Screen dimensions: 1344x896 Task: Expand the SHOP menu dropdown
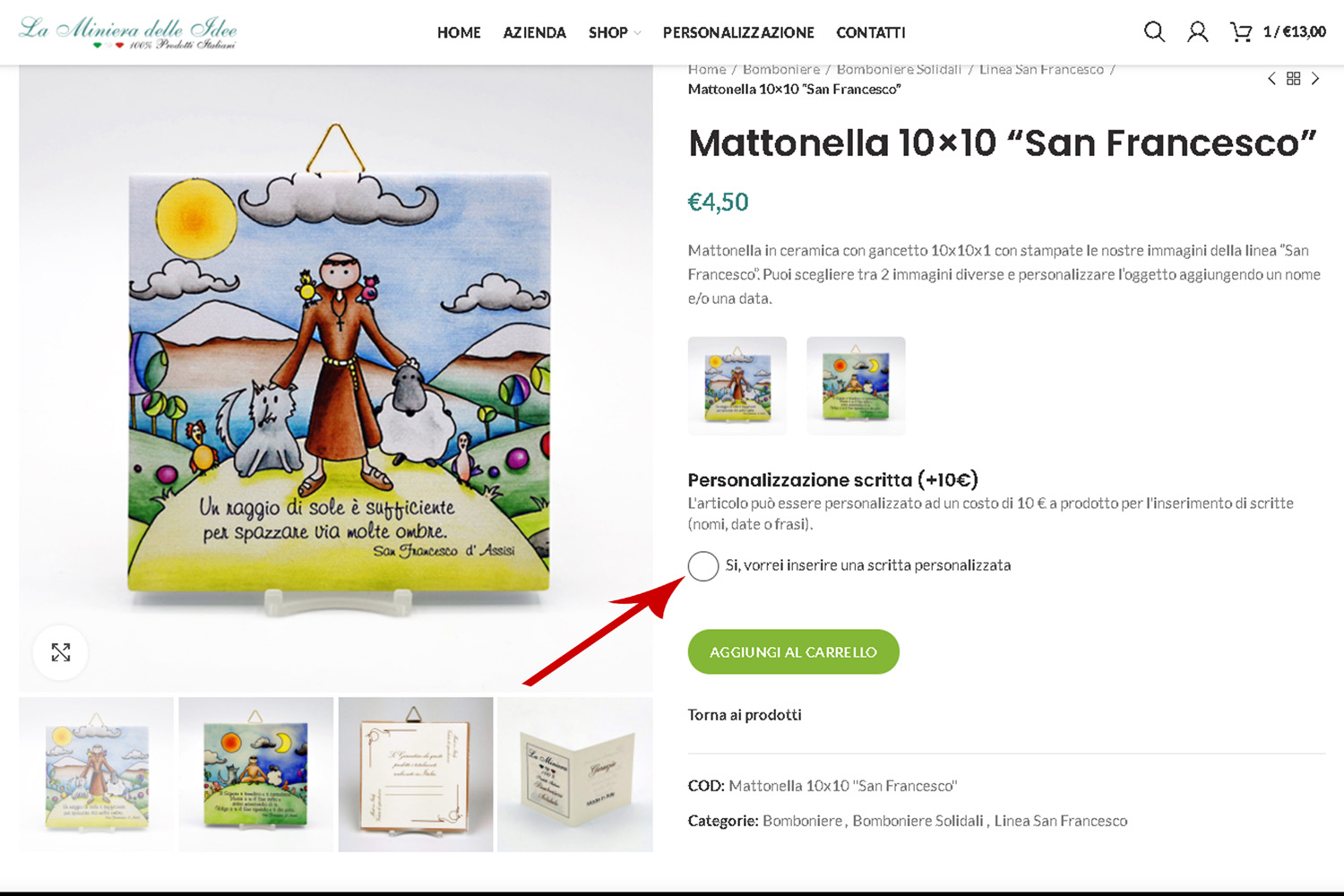pos(615,32)
